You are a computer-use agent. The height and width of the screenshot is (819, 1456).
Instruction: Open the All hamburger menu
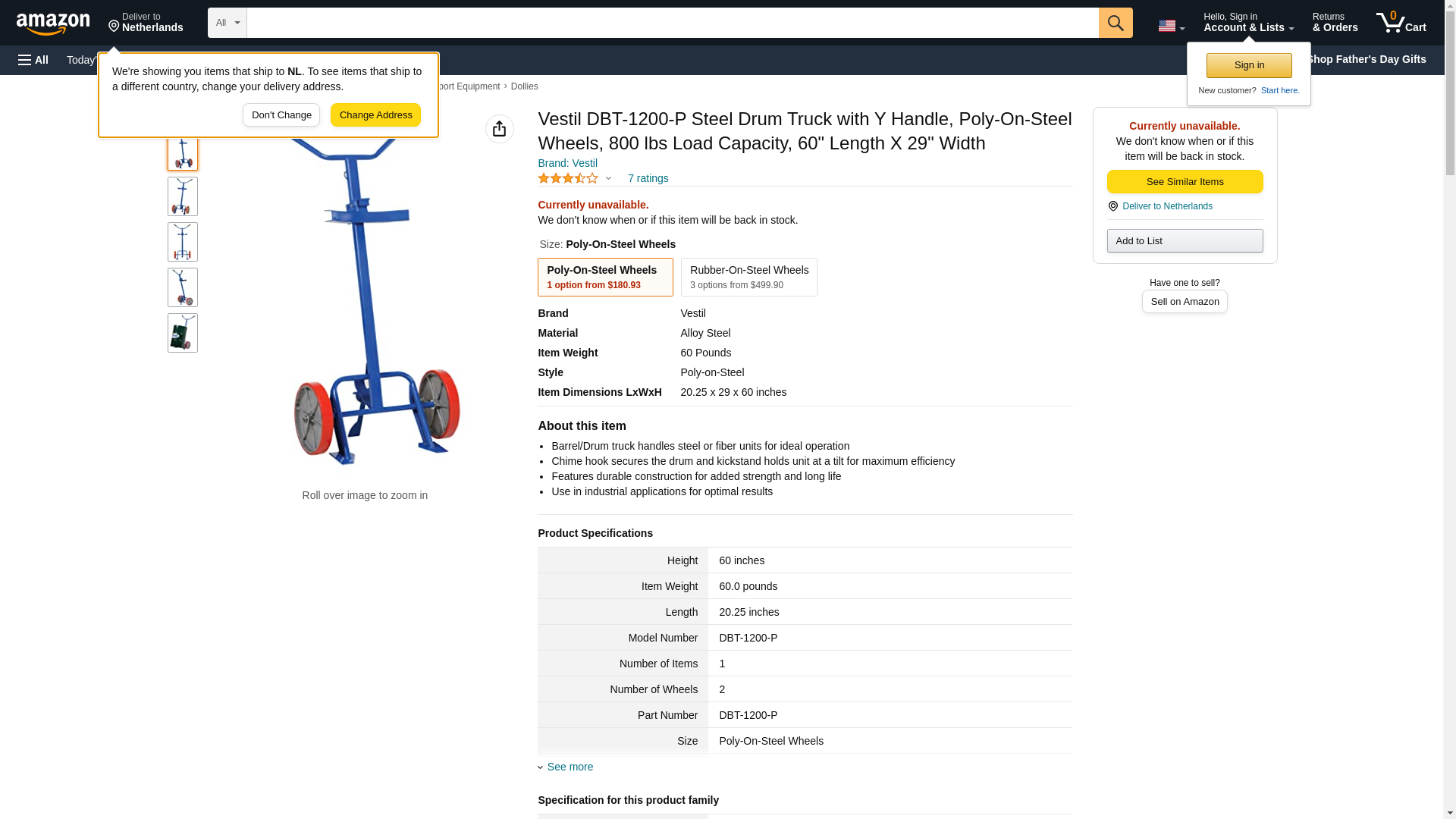click(33, 60)
